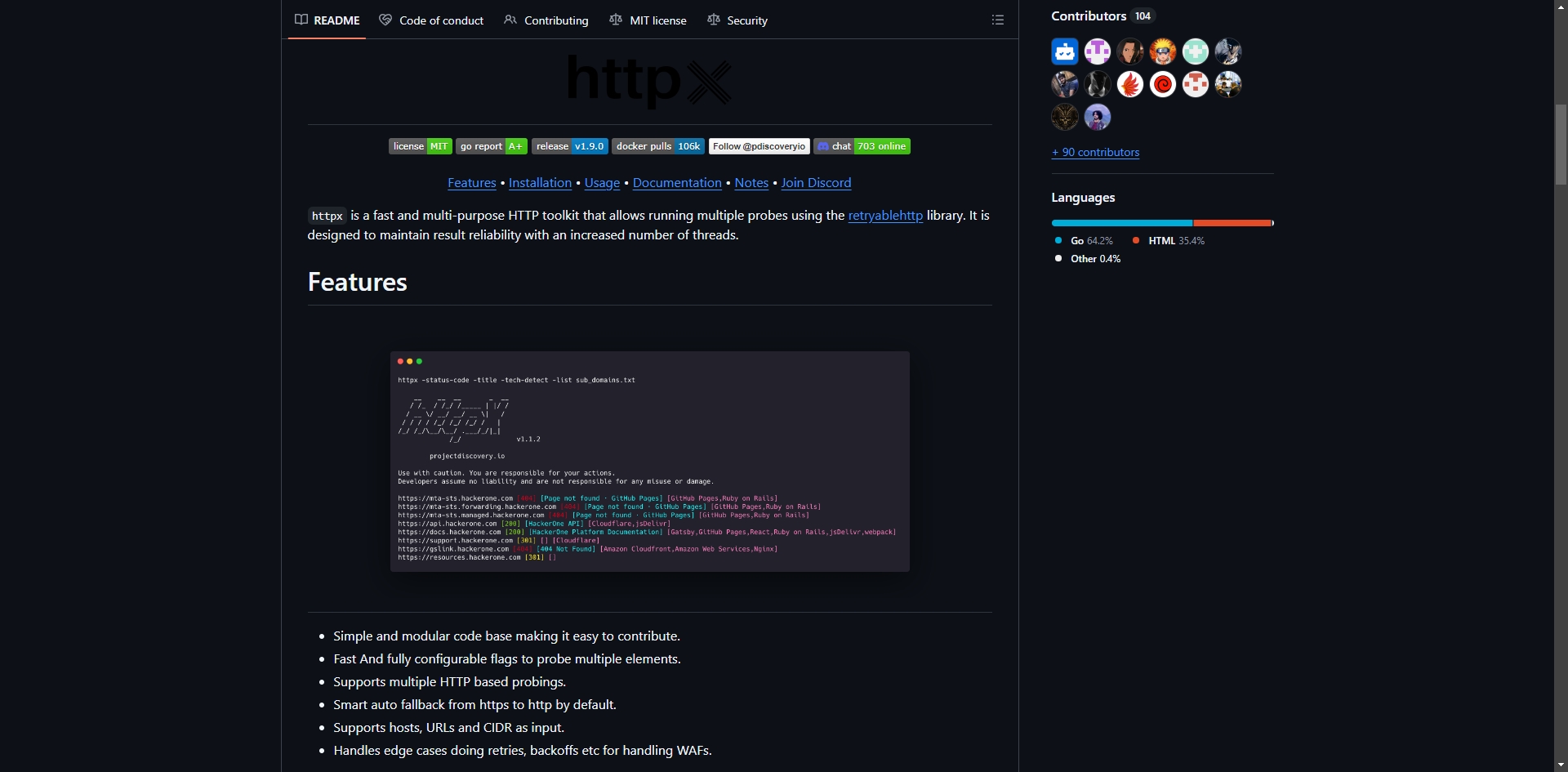Open the retryablehttp library link

(x=885, y=216)
